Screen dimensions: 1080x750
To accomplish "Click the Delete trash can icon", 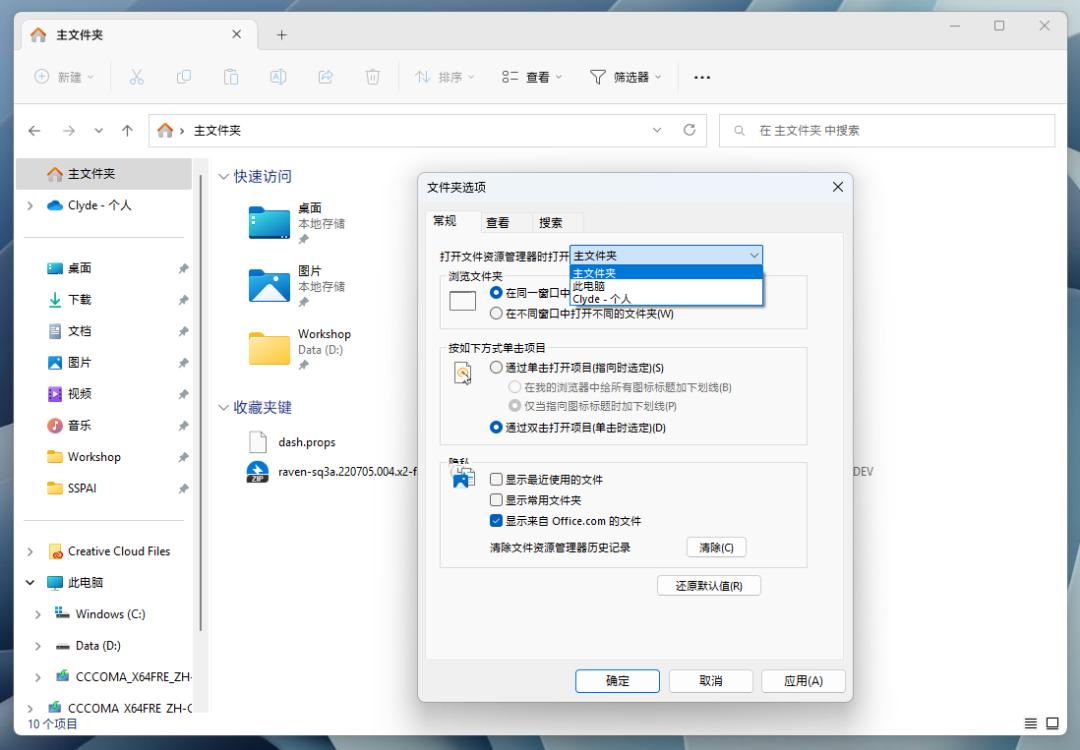I will (373, 77).
